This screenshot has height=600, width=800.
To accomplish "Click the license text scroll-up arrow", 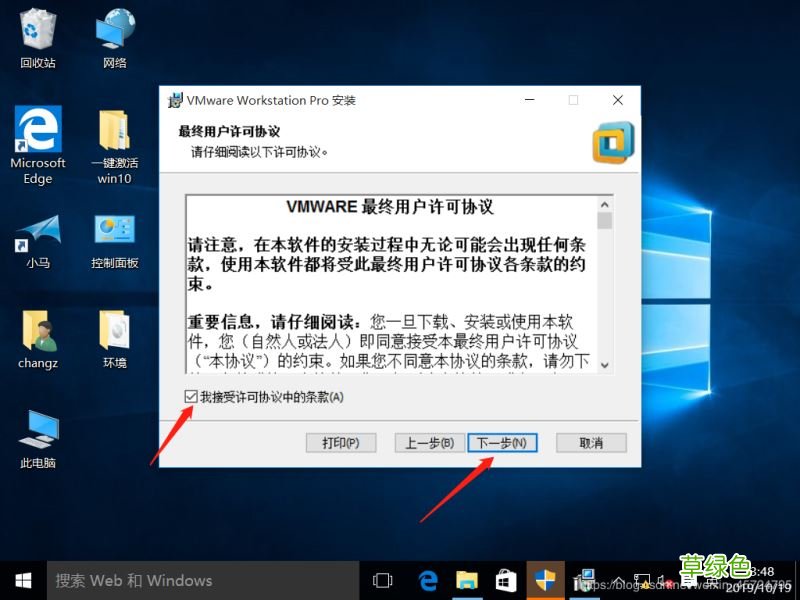I will click(605, 205).
